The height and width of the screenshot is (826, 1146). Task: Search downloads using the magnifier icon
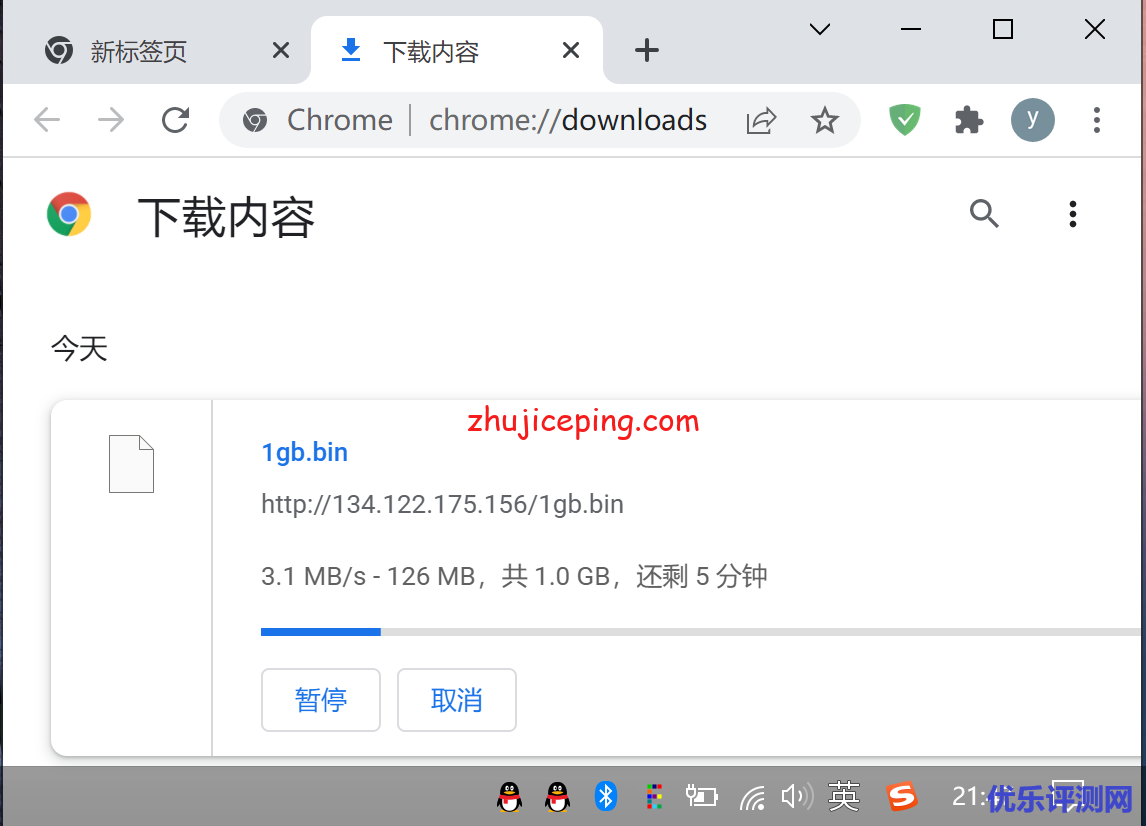pos(984,213)
